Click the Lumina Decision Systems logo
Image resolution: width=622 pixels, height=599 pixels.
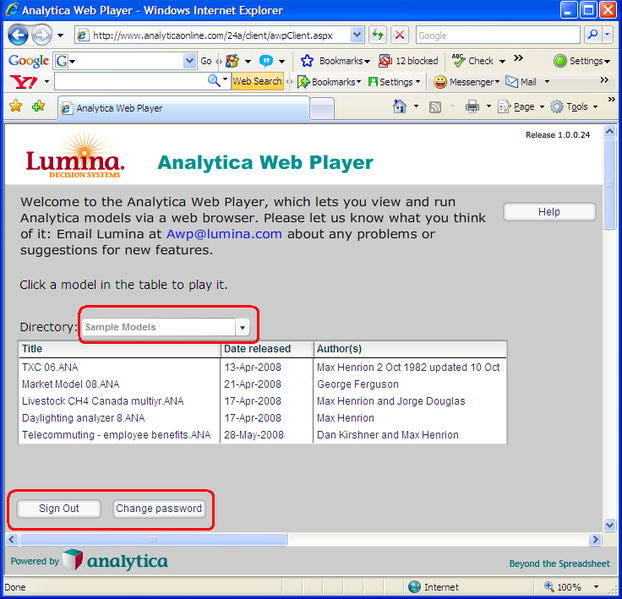pyautogui.click(x=75, y=157)
